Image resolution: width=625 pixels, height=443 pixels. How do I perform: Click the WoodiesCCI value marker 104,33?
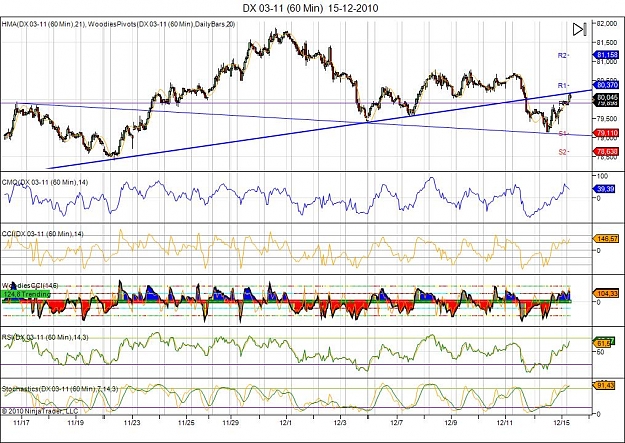[x=606, y=293]
